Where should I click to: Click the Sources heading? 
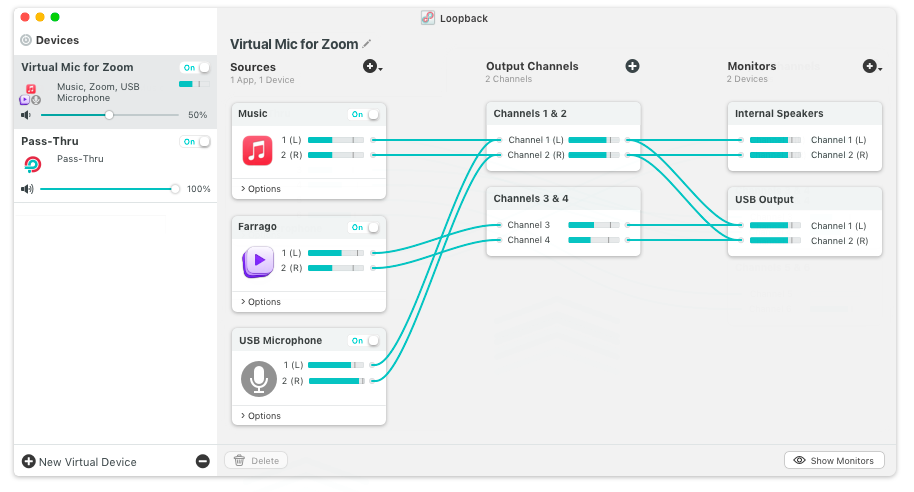[253, 67]
